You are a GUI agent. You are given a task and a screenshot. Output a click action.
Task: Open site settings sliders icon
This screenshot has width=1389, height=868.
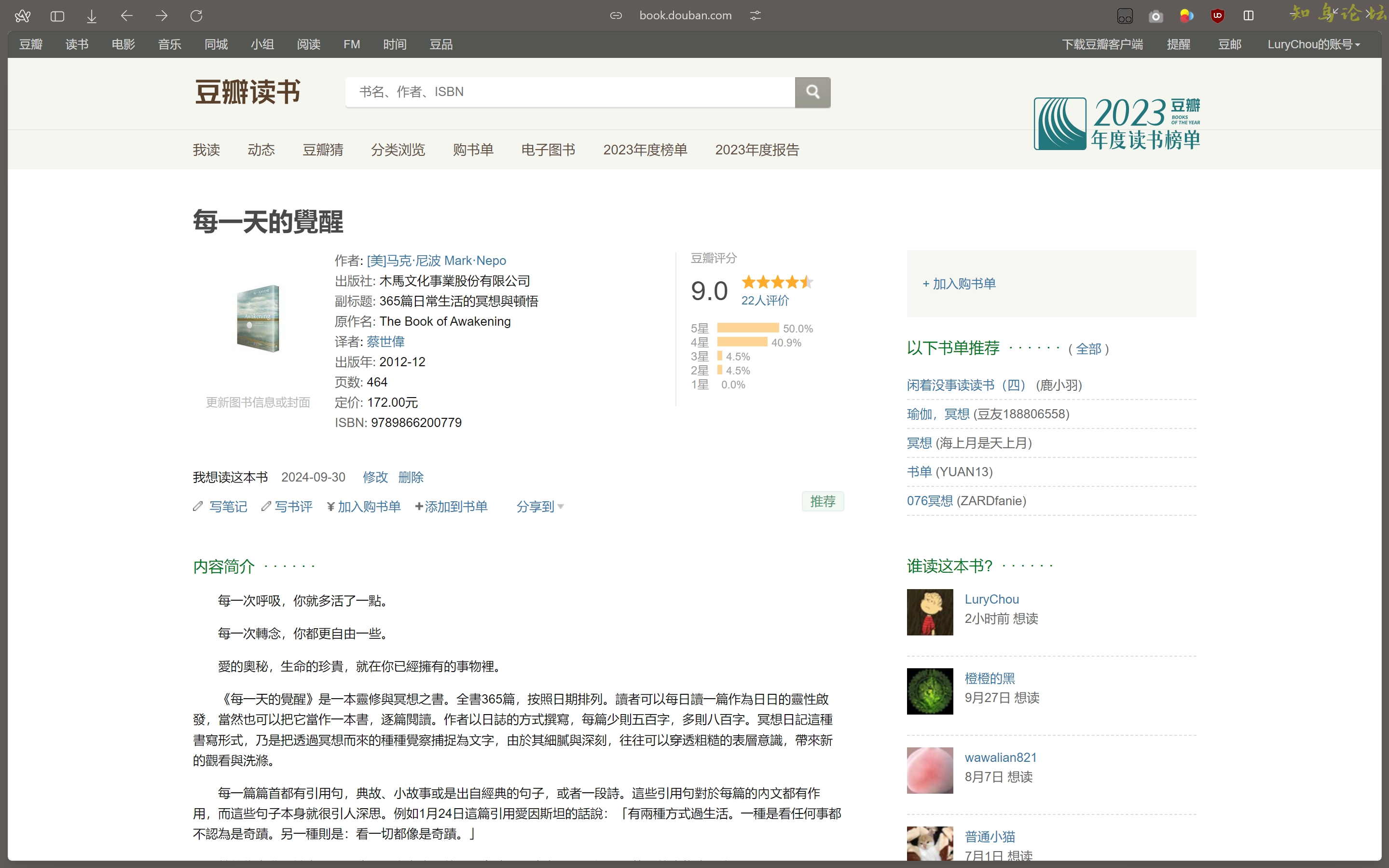756,15
